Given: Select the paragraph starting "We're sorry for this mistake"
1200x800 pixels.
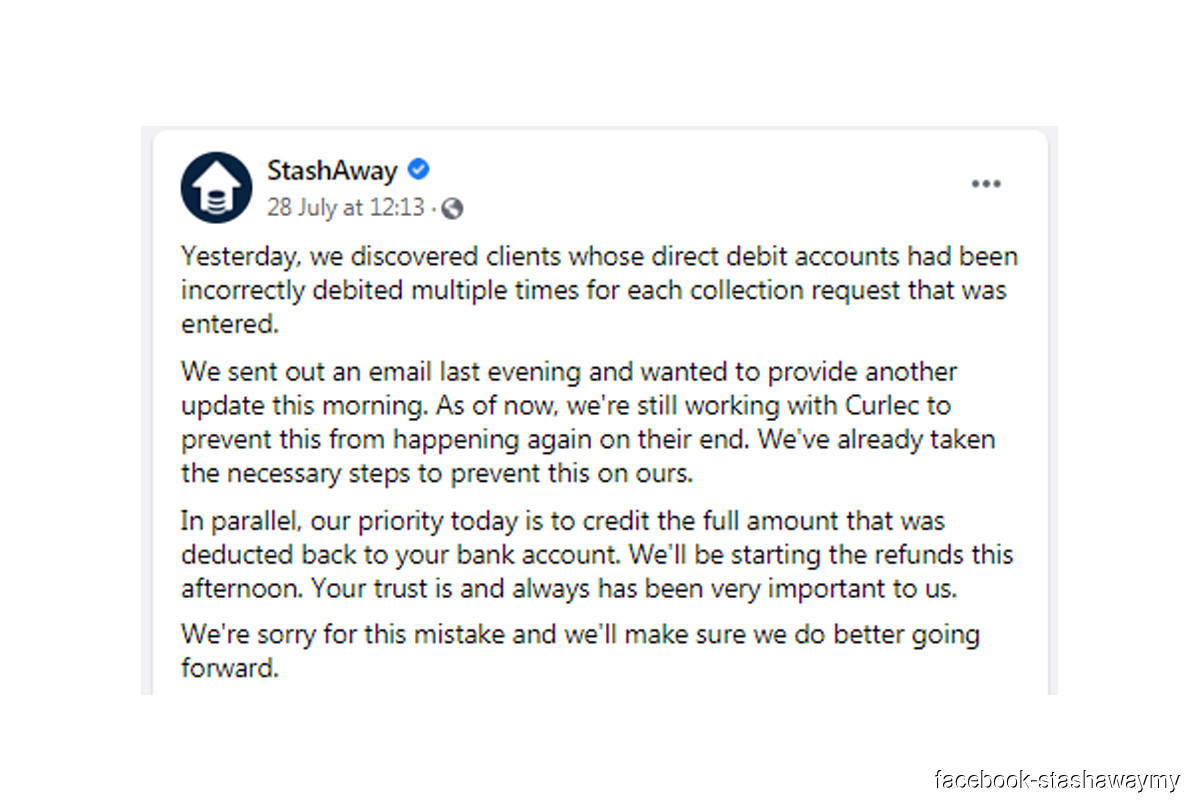Looking at the screenshot, I should [x=580, y=651].
